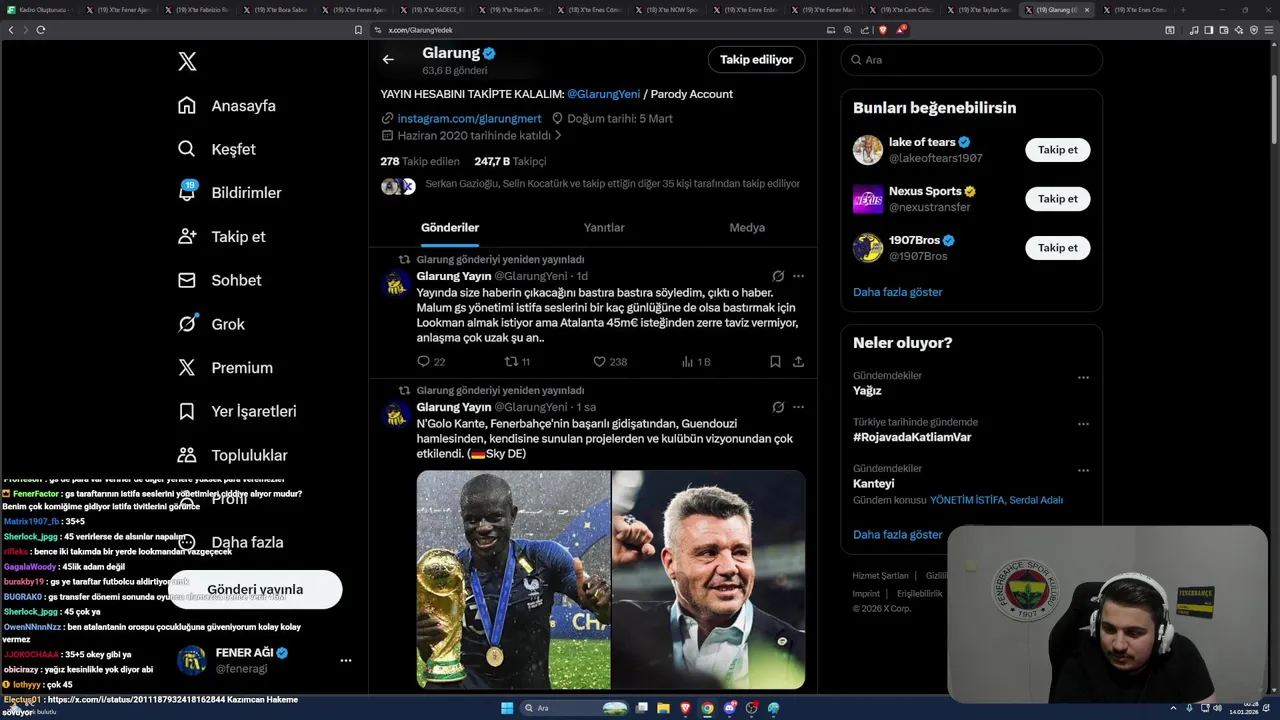Share the Lookman post
1280x720 pixels.
click(798, 362)
